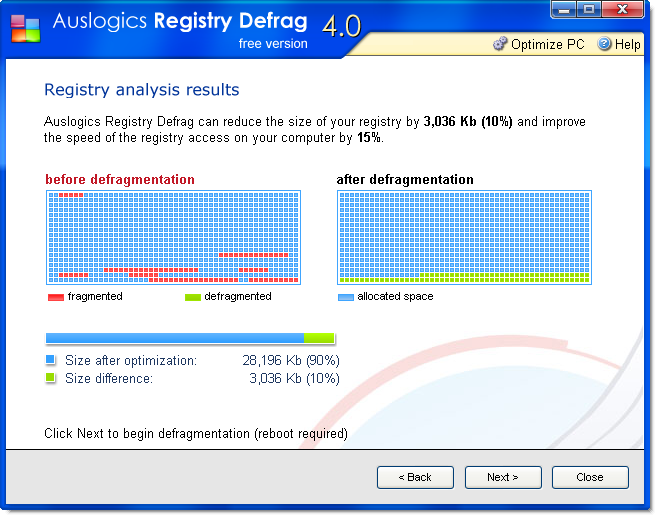Click the green defragmented legend swatch

(x=193, y=297)
